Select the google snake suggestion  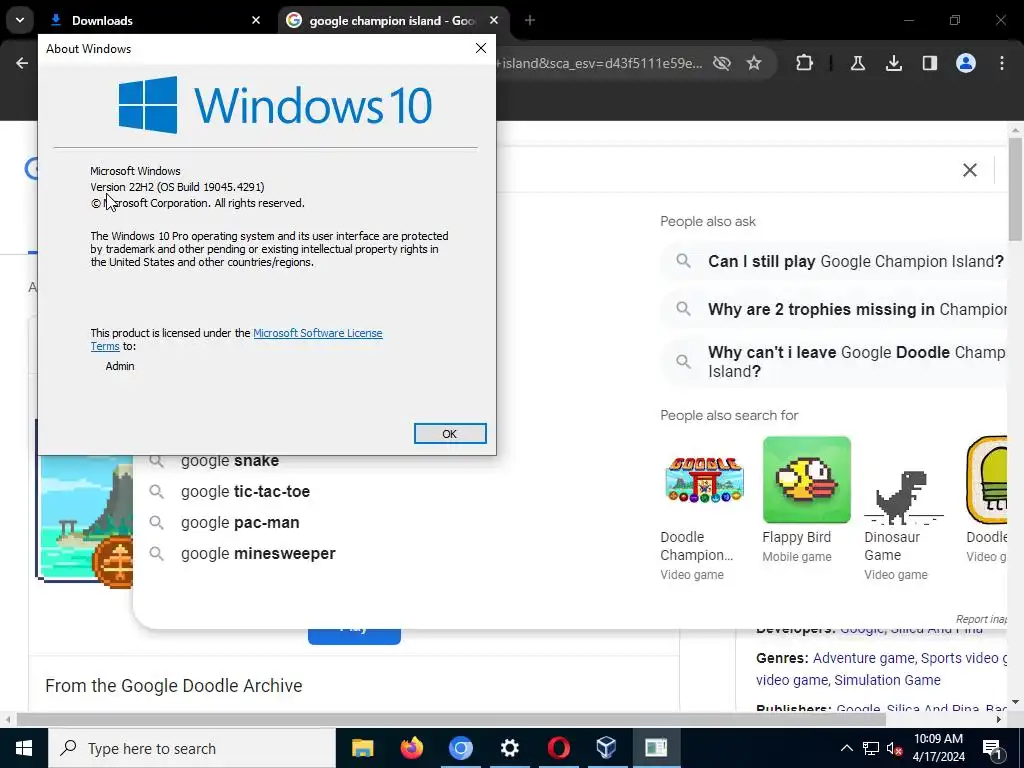pos(230,461)
